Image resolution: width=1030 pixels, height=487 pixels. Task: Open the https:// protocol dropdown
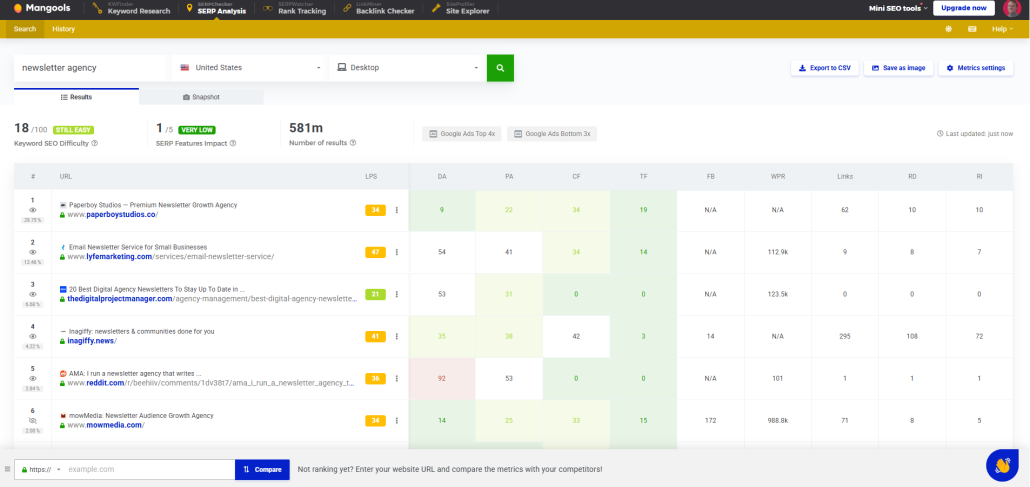(41, 469)
